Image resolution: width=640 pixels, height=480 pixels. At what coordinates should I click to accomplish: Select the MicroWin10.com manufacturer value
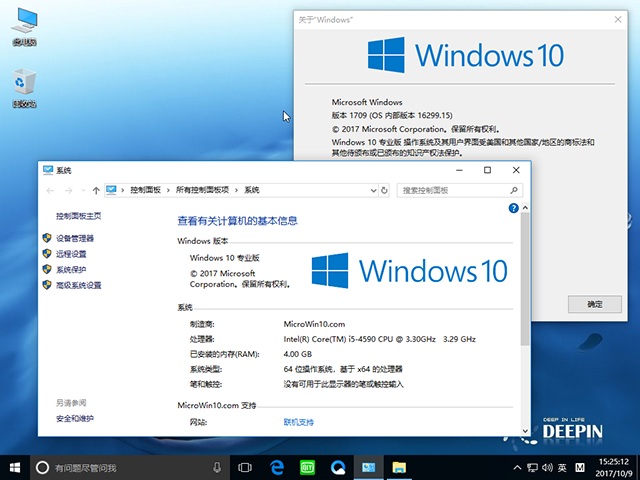point(314,324)
